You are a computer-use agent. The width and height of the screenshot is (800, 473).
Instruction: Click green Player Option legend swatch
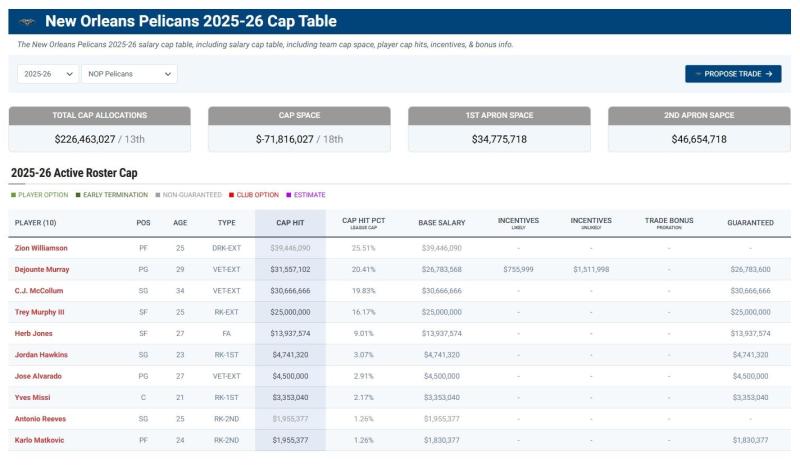(x=13, y=195)
